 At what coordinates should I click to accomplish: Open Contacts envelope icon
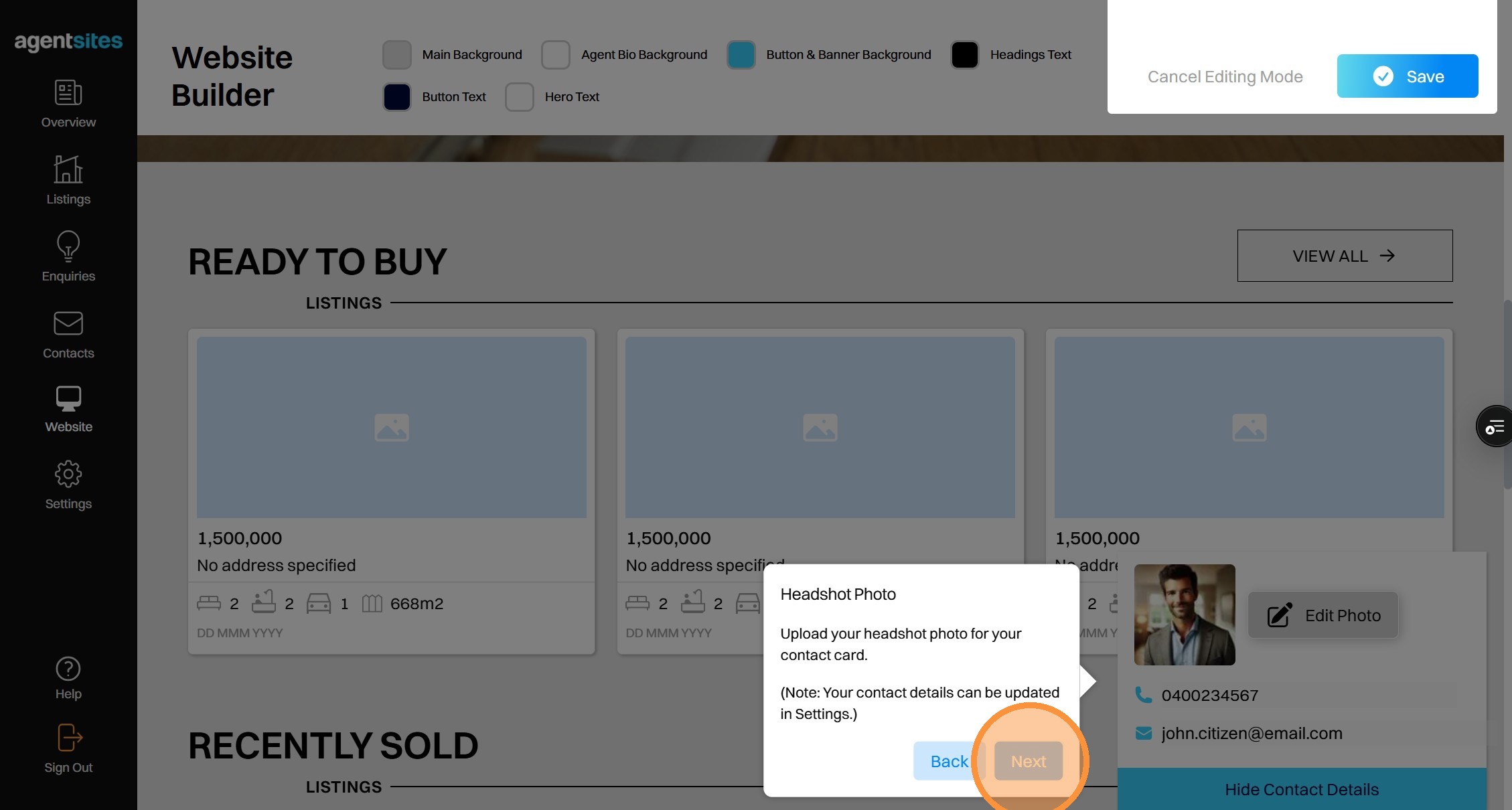[68, 324]
